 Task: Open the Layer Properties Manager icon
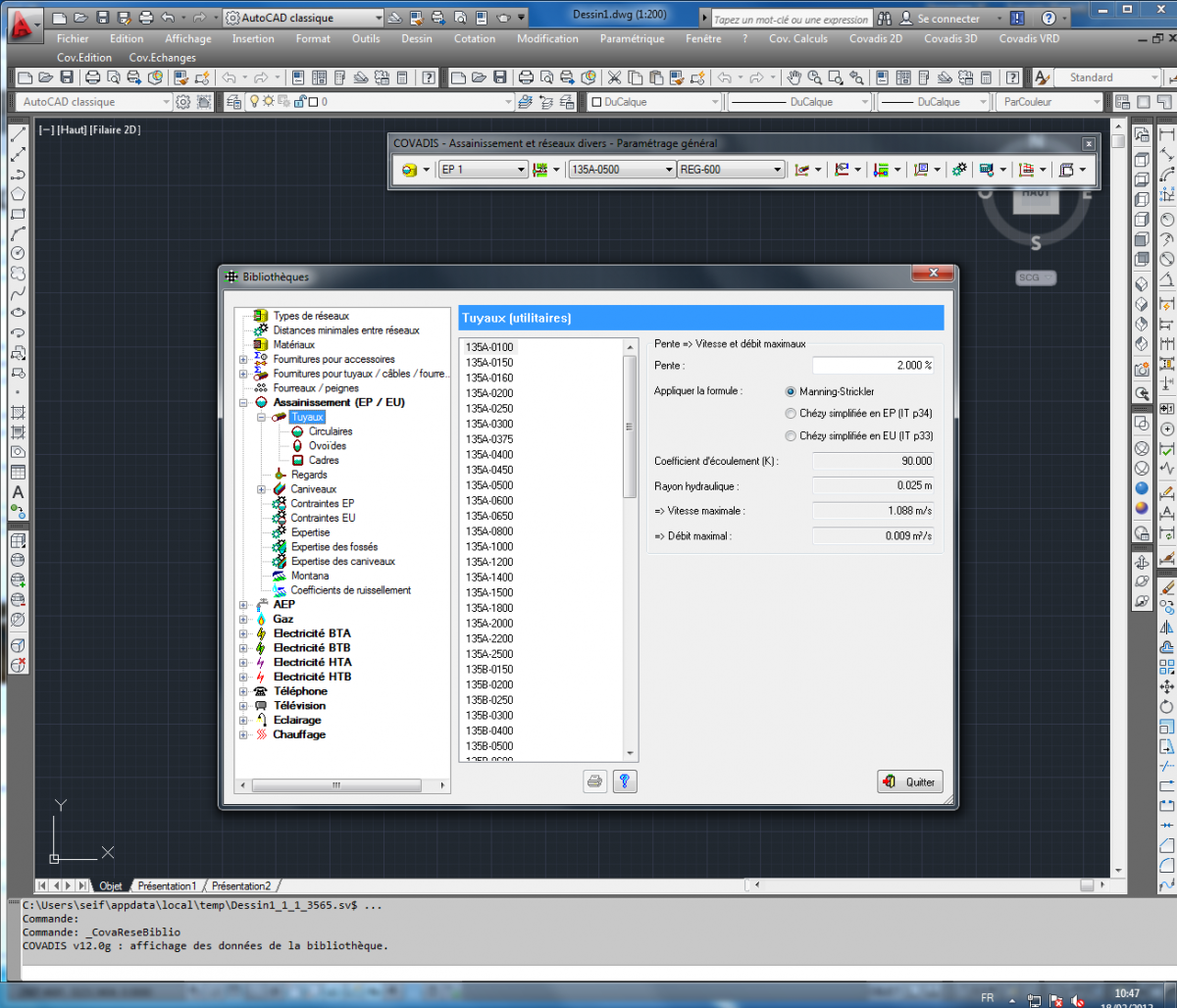[x=233, y=101]
